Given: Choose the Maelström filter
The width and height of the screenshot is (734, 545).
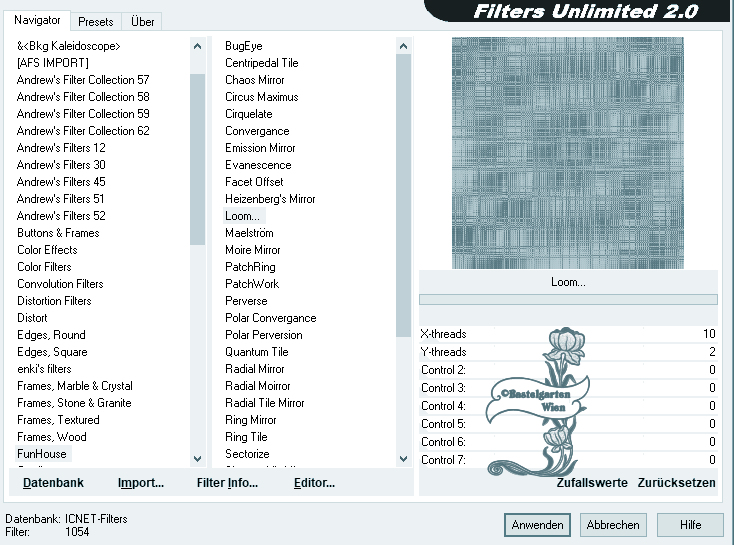Looking at the screenshot, I should 250,233.
